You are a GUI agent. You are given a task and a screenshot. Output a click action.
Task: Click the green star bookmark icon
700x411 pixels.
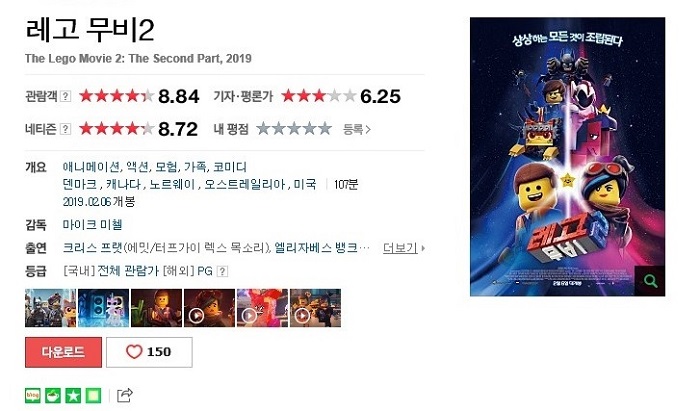[x=73, y=395]
